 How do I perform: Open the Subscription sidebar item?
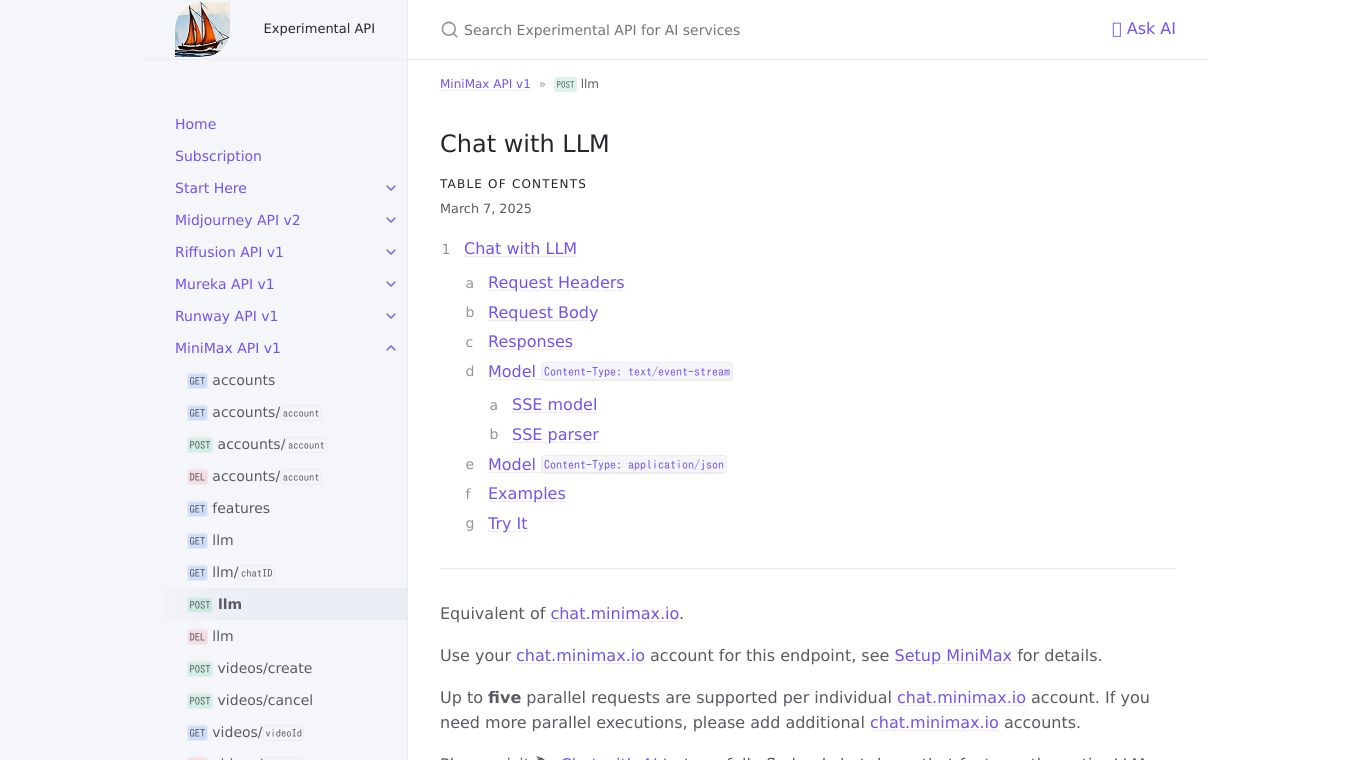coord(218,156)
